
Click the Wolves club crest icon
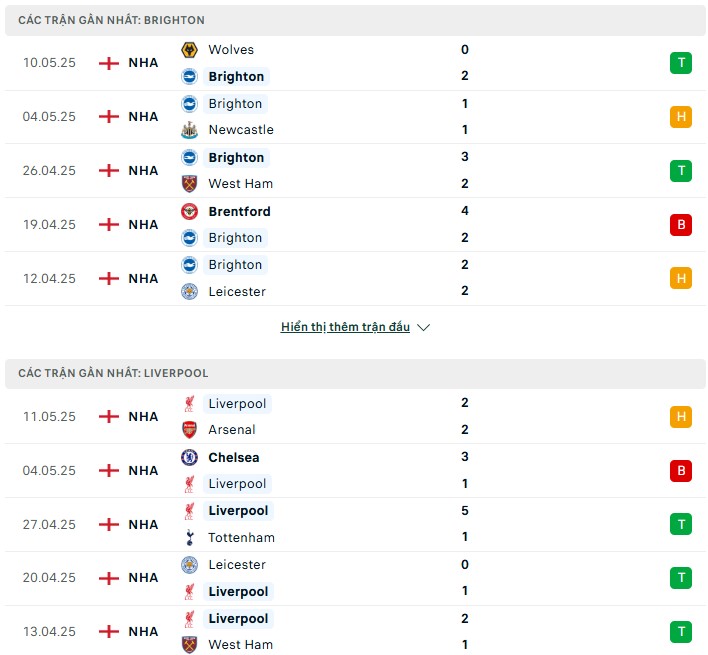tap(189, 50)
